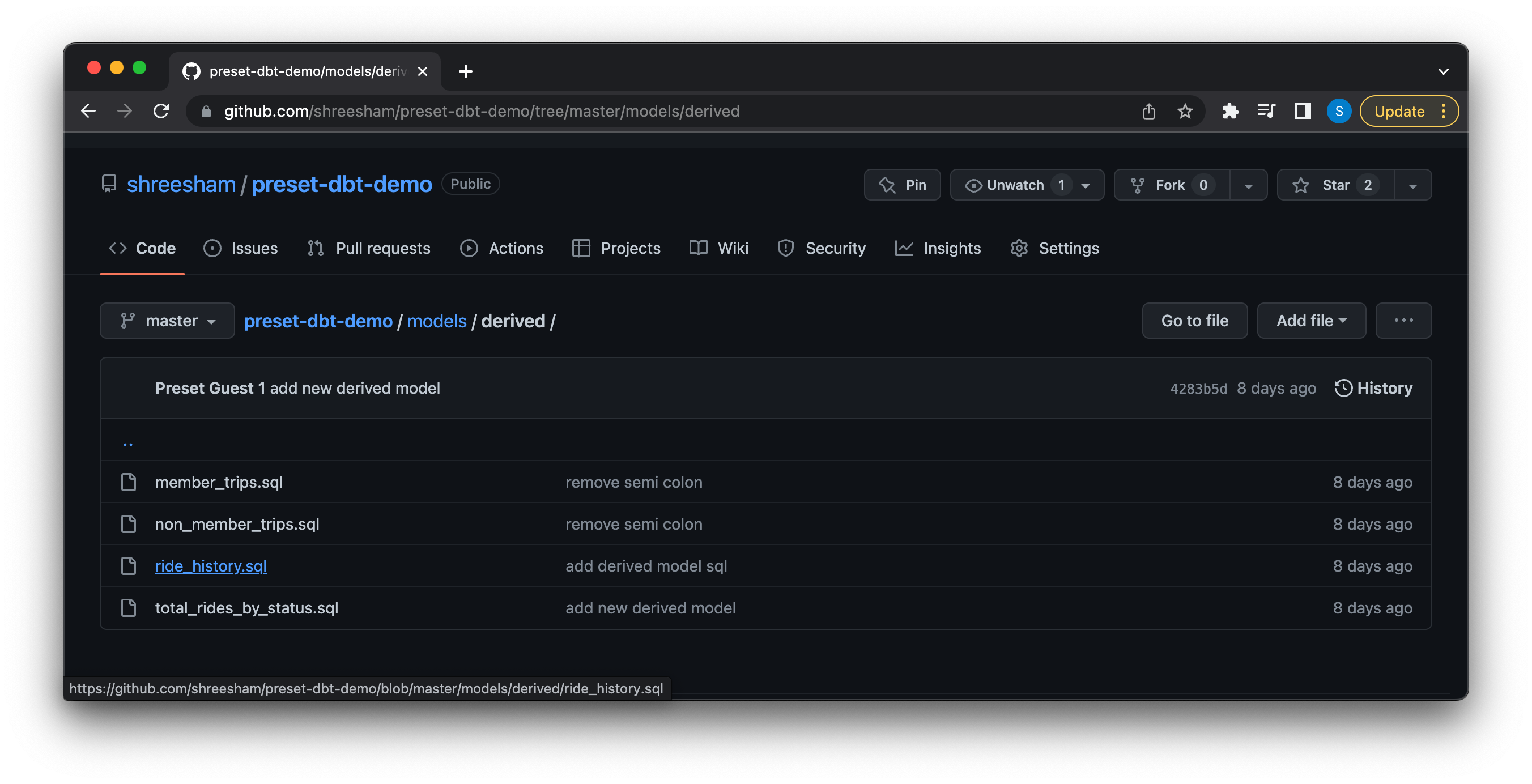Open the Chrome side panel icon
This screenshot has height=784, width=1532.
click(x=1303, y=111)
